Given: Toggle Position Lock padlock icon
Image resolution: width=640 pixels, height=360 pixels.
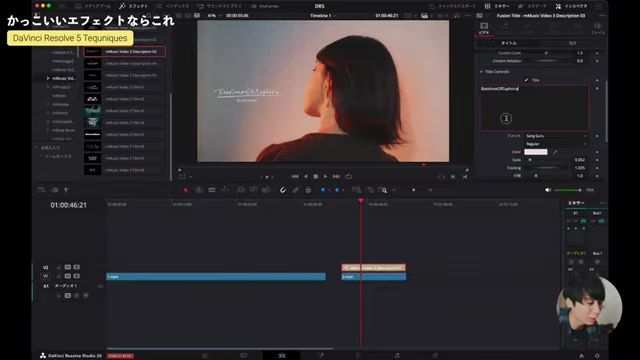Looking at the screenshot, I should 308,190.
